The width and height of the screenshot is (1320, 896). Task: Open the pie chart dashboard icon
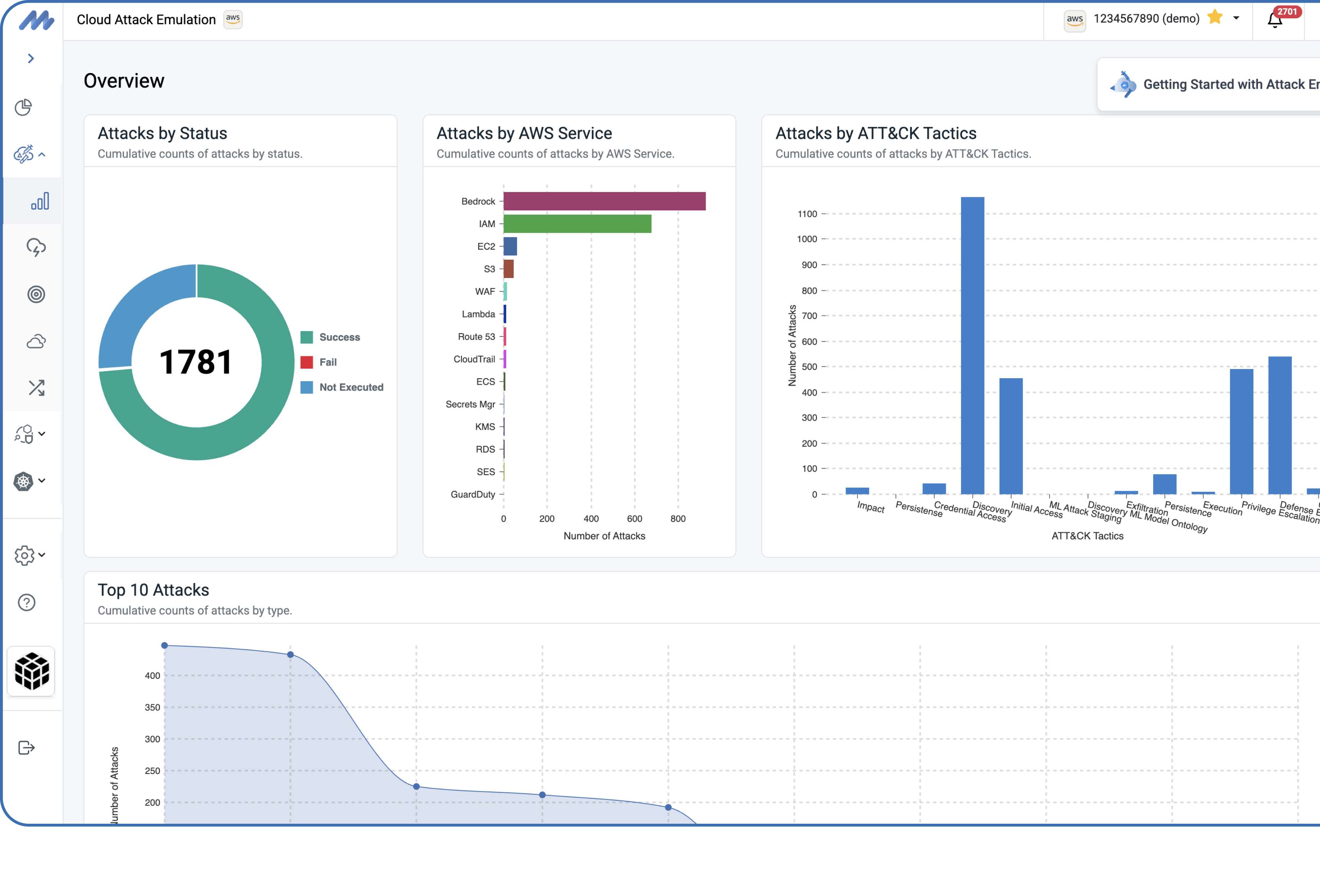(23, 107)
